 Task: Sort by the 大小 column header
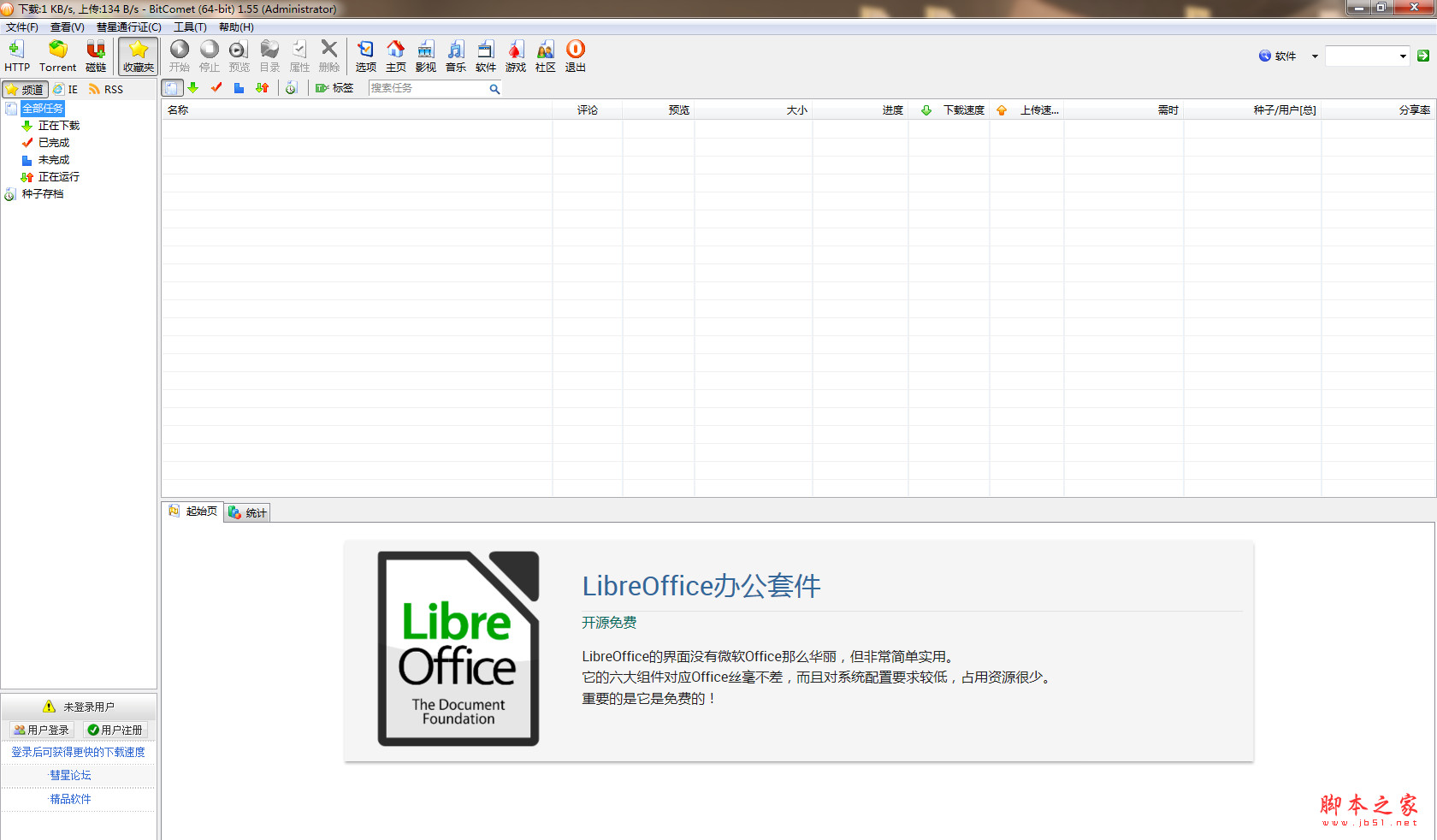click(x=754, y=109)
